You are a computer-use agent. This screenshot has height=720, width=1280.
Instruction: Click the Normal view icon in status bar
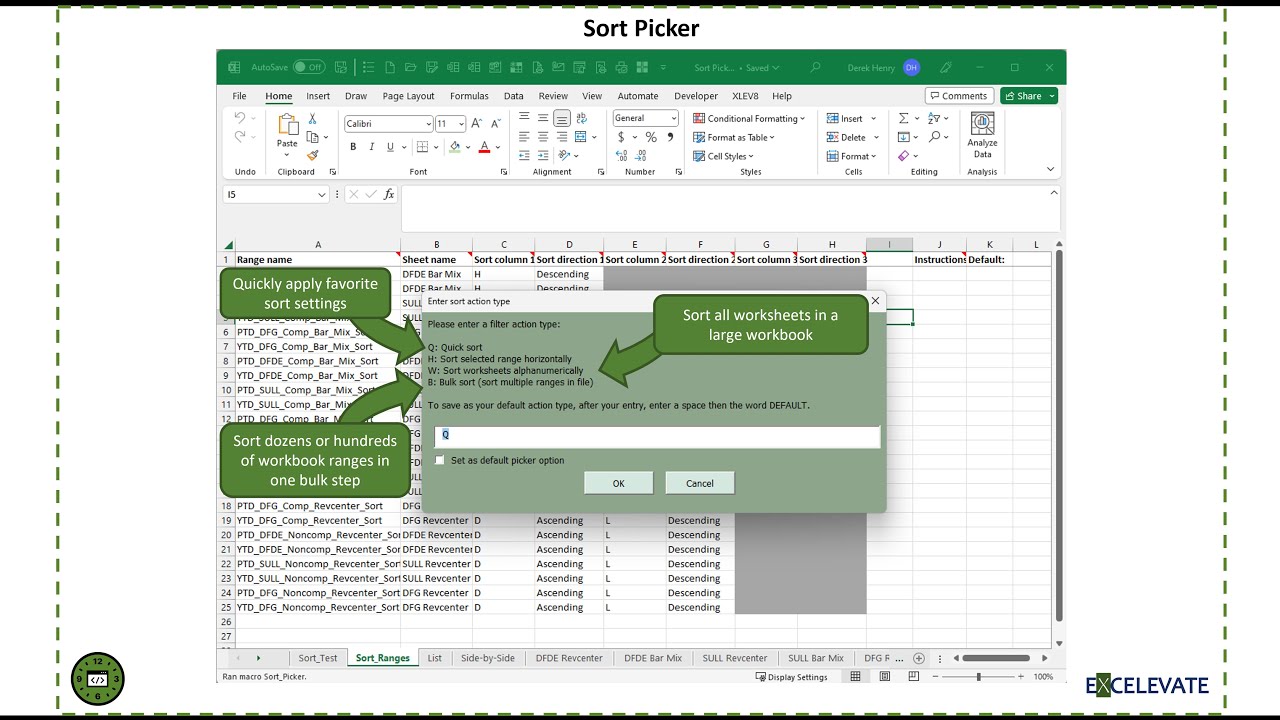point(856,677)
